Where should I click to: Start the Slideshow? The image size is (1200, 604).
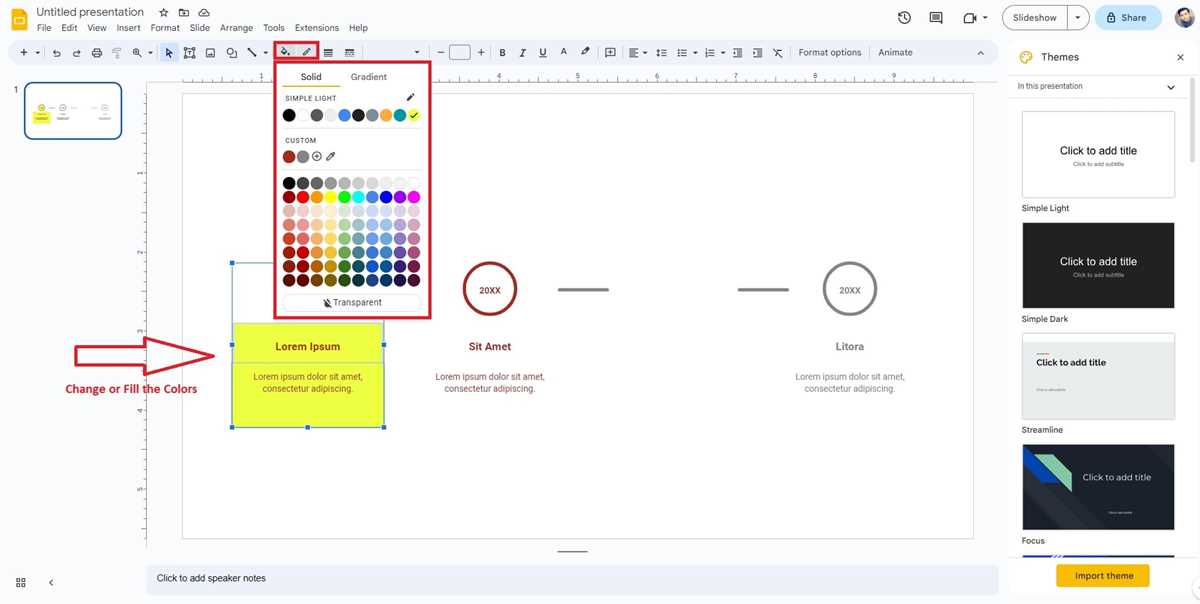point(1034,18)
